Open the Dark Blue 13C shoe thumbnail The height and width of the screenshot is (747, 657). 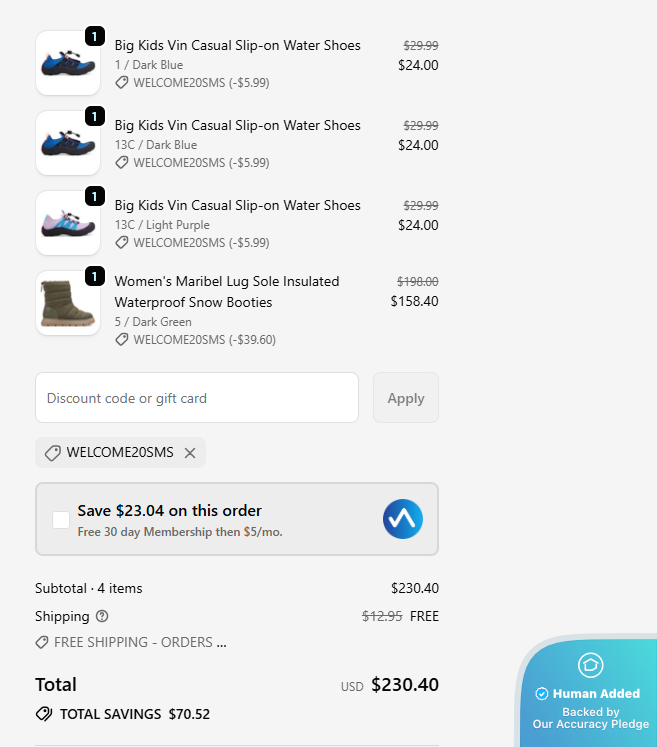point(68,143)
